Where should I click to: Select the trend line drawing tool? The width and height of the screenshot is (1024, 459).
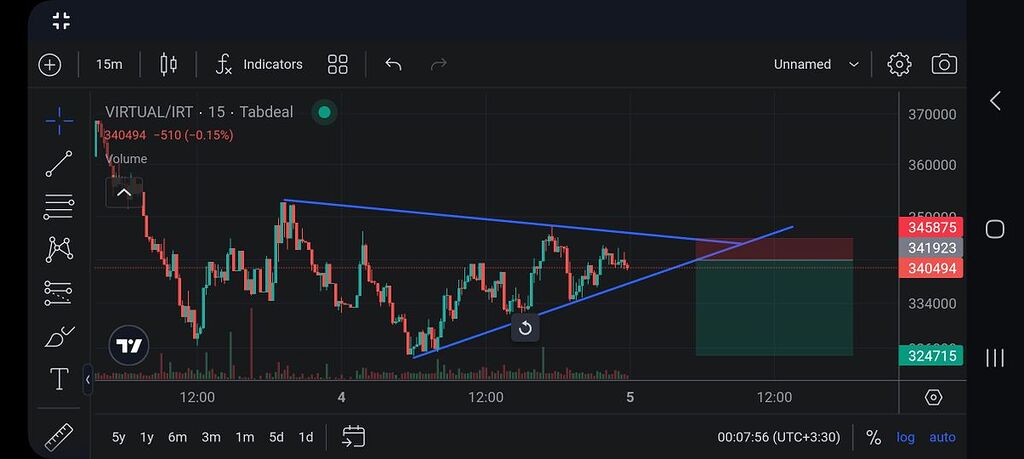(59, 164)
